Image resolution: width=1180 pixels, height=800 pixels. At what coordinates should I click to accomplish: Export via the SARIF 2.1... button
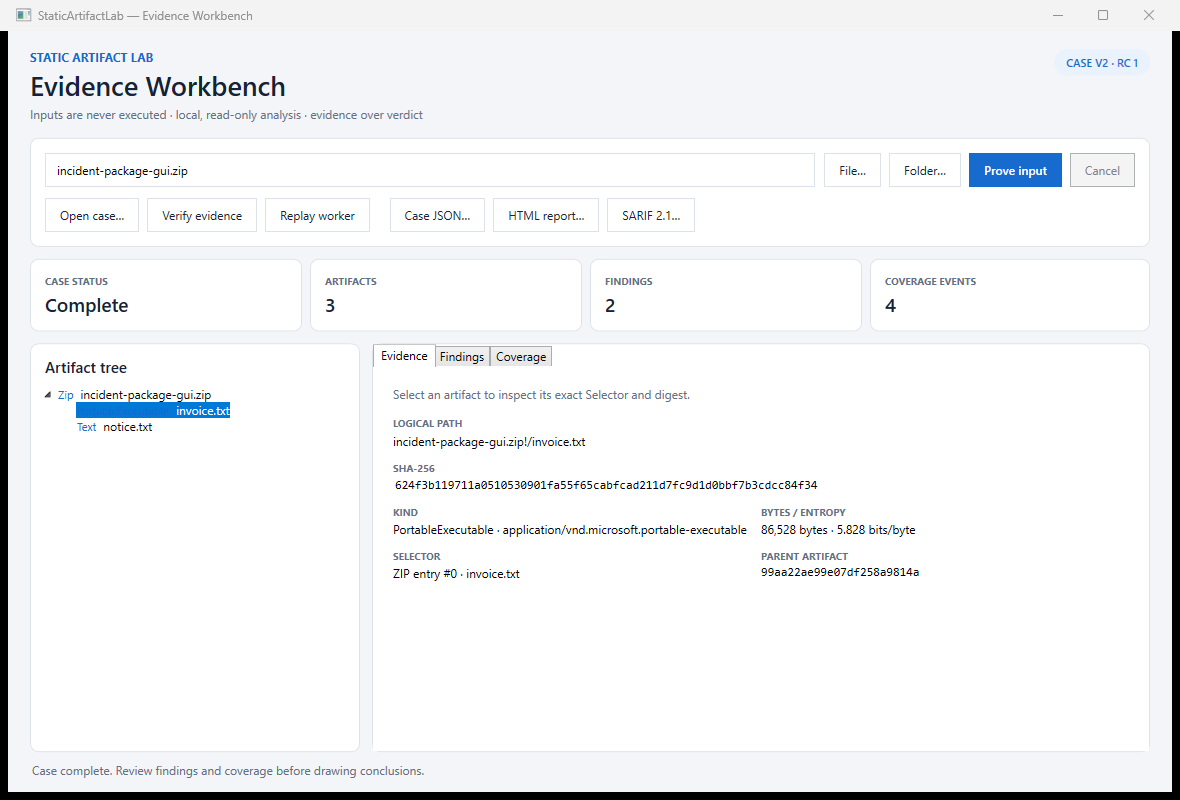tap(650, 215)
